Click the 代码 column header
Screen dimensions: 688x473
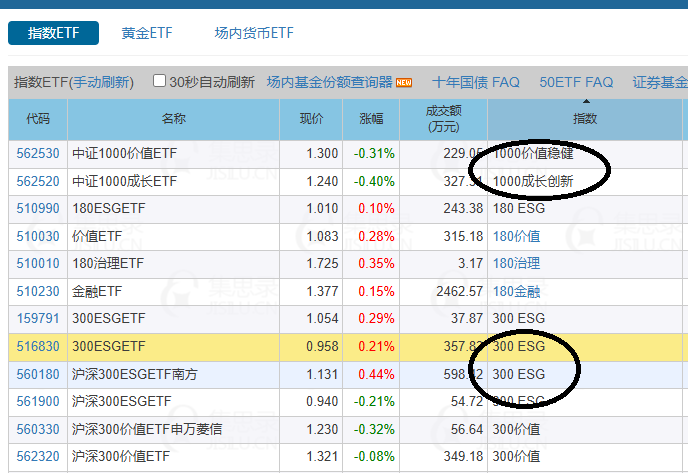(37, 119)
